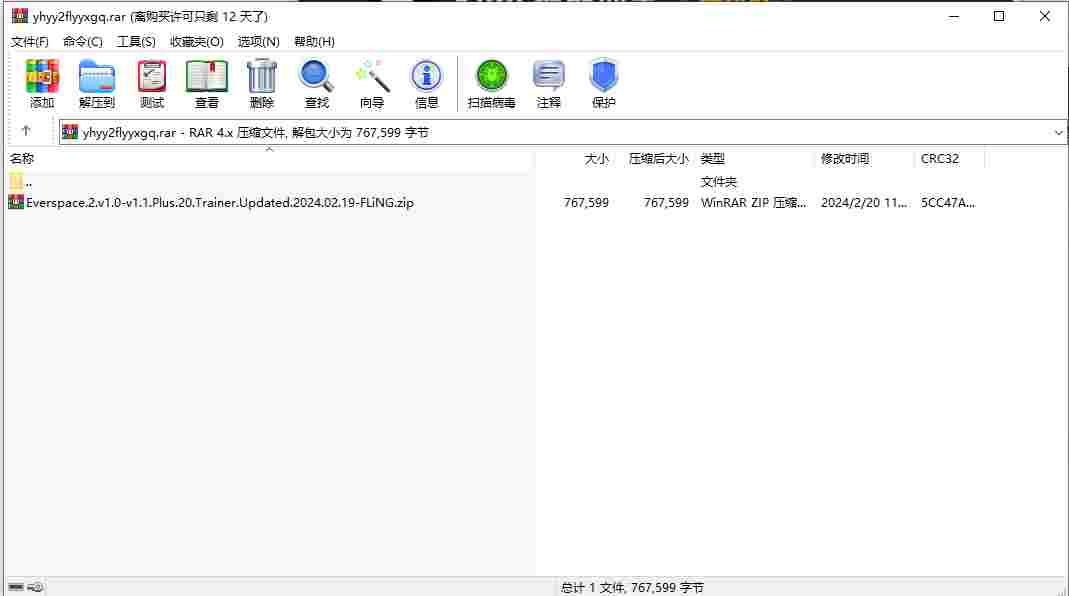Sort by 压缩后大小 column header
This screenshot has height=596, width=1069.
[x=659, y=159]
